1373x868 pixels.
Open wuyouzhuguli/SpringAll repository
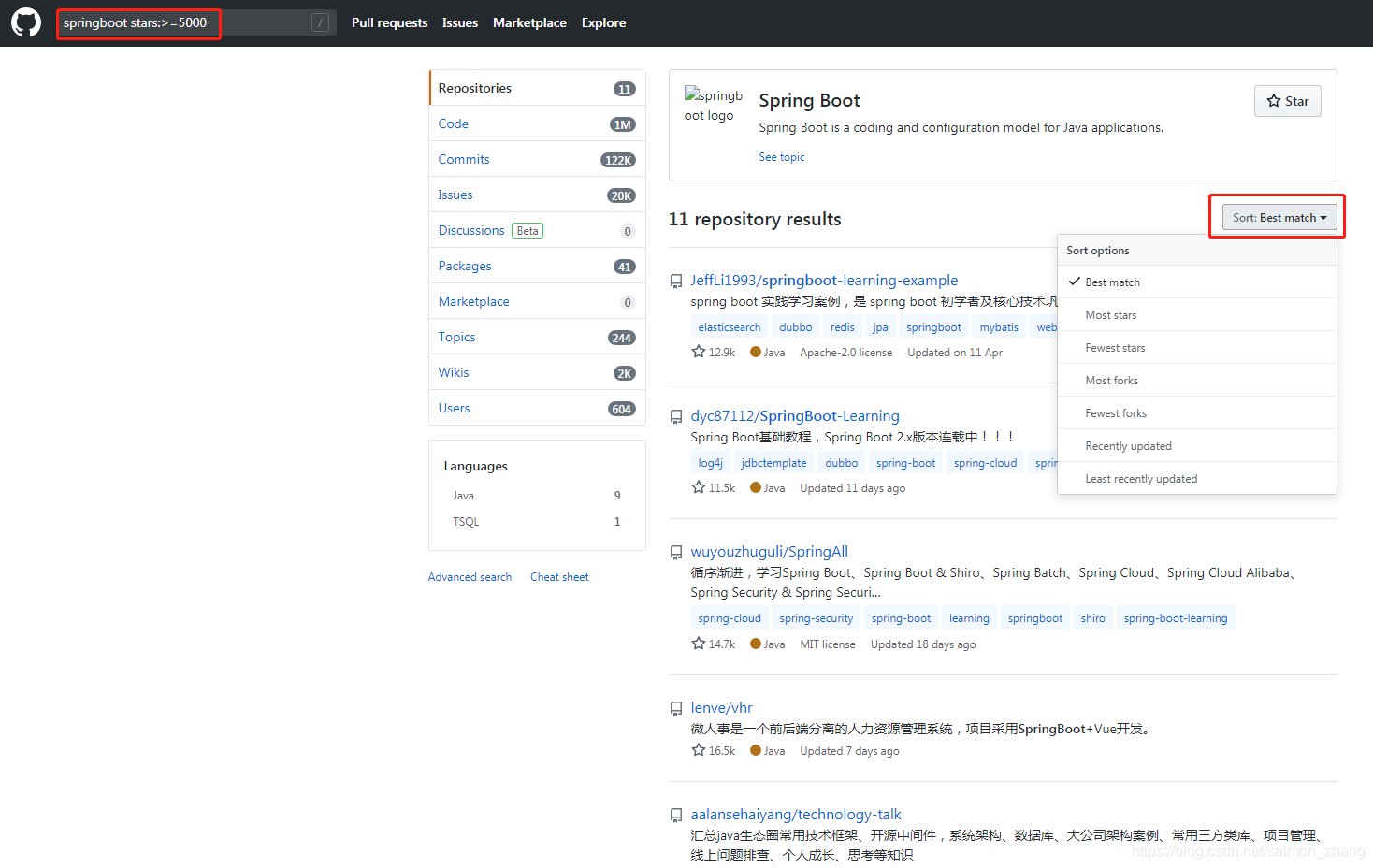pos(769,551)
